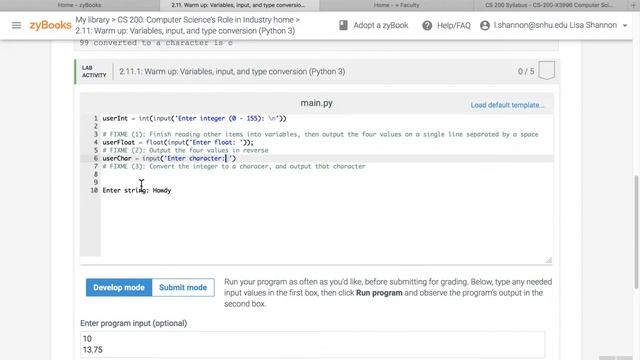Click the 0 / 5 score text

[526, 71]
